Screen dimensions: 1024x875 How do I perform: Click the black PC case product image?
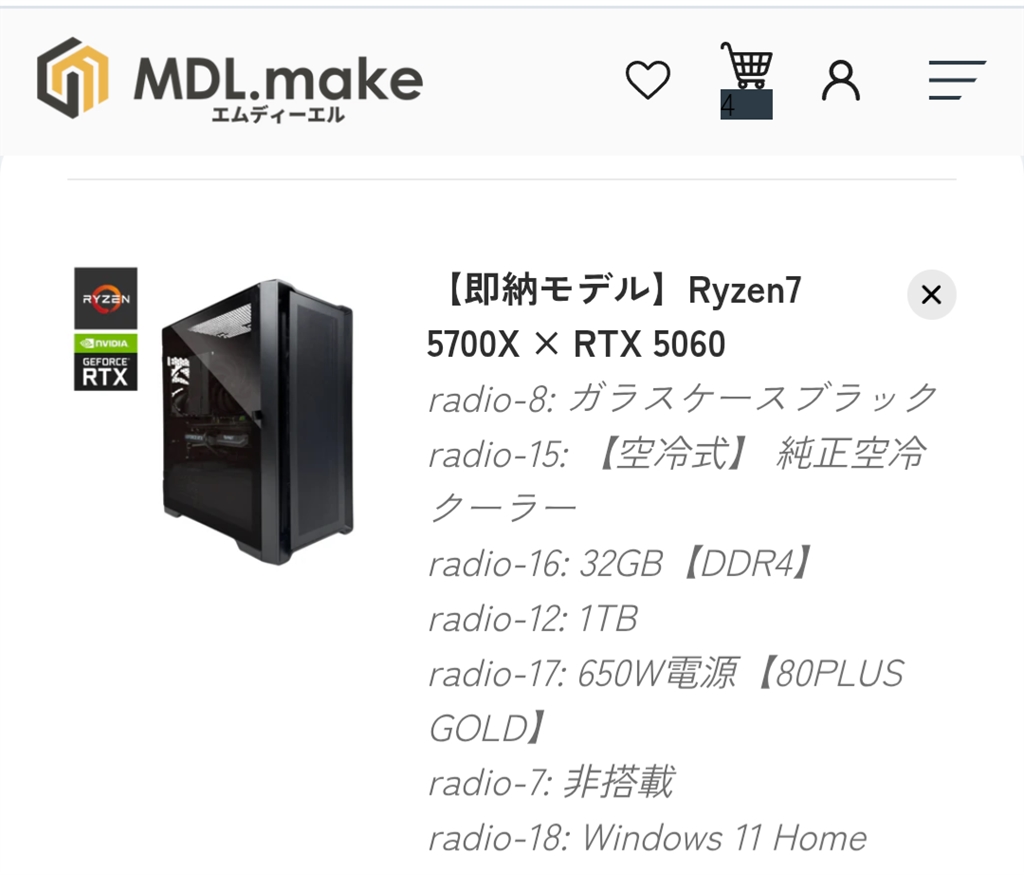click(257, 422)
